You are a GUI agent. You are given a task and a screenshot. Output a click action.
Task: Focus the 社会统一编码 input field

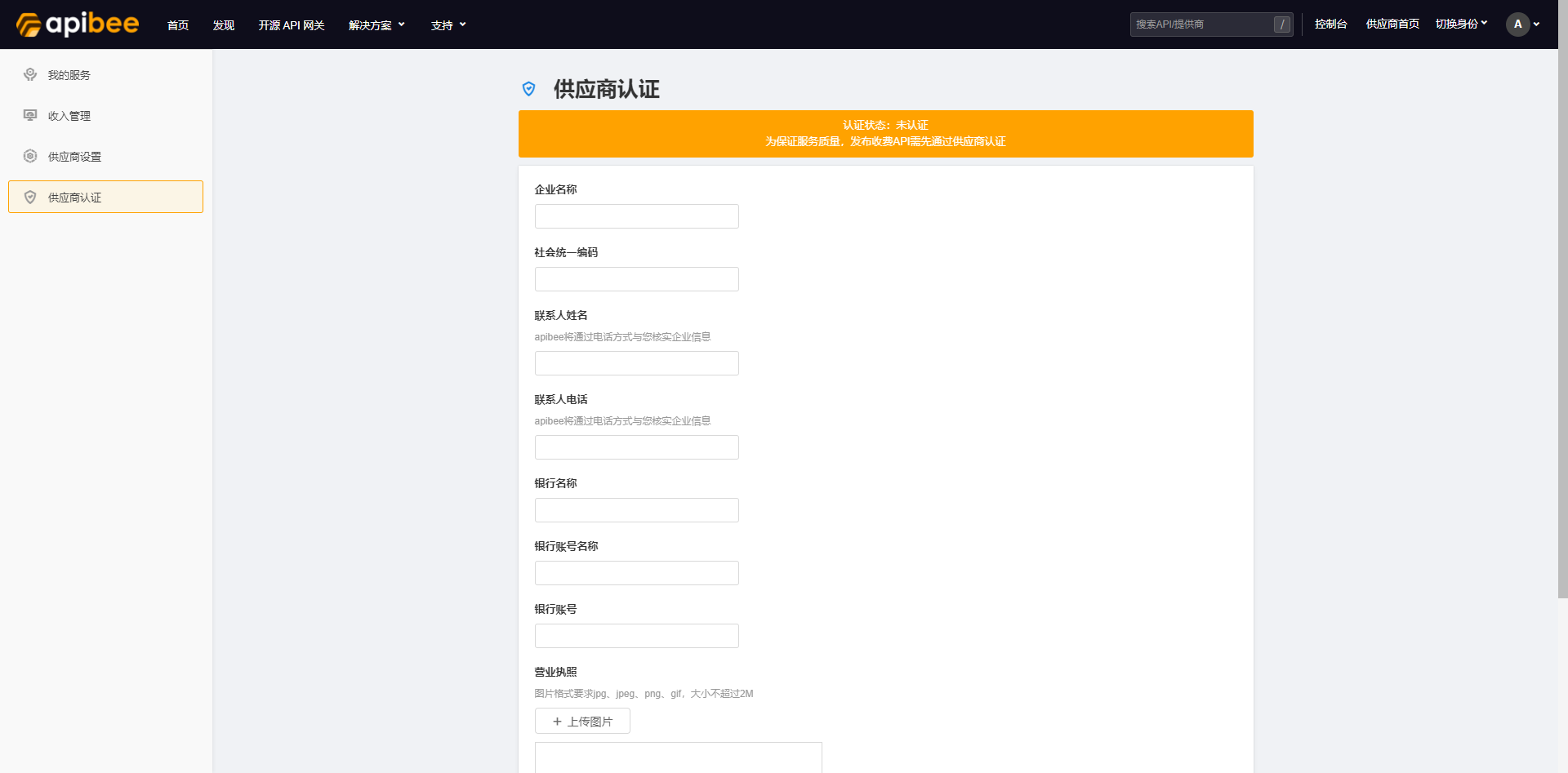[x=637, y=279]
